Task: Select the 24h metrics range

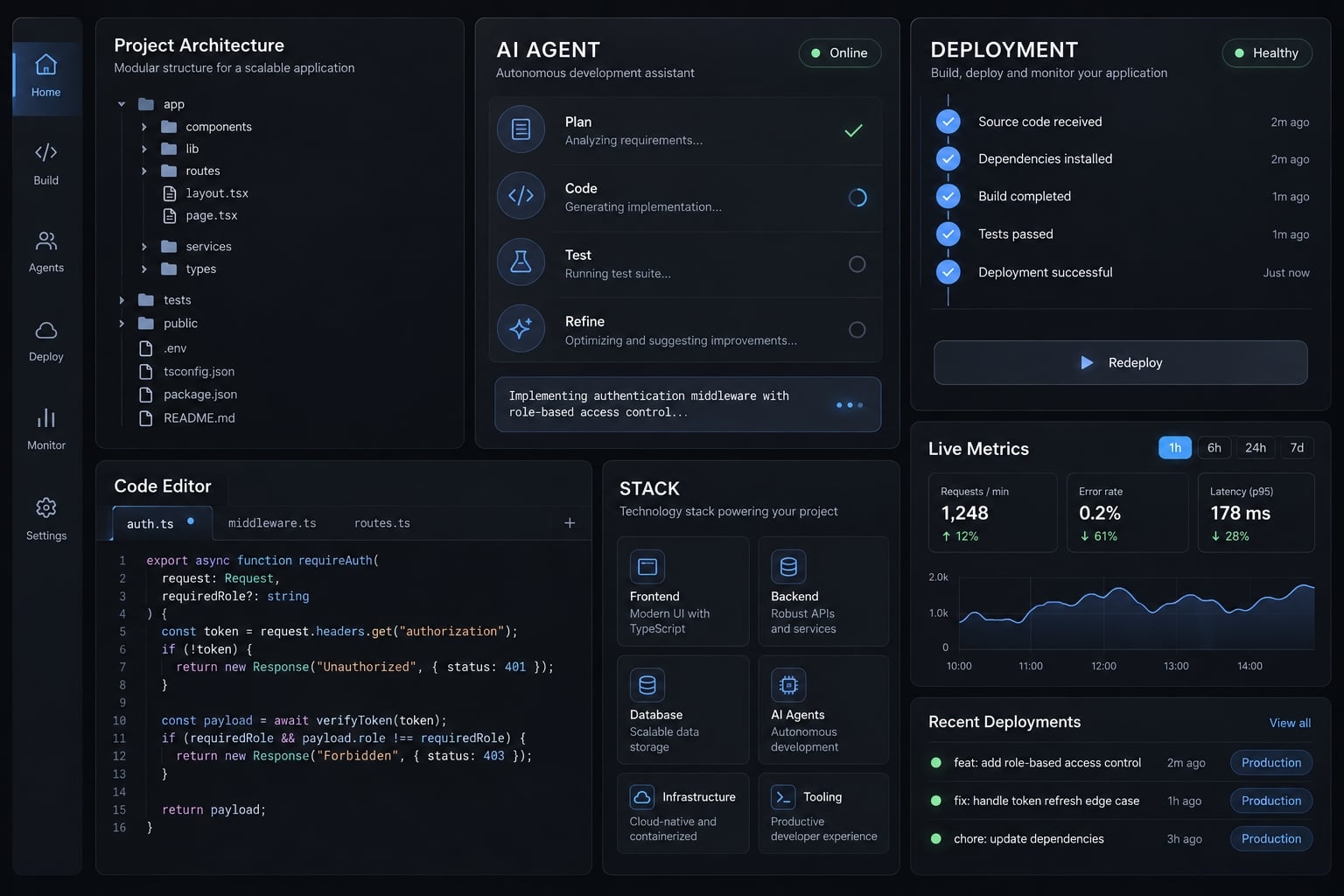Action: pyautogui.click(x=1256, y=448)
